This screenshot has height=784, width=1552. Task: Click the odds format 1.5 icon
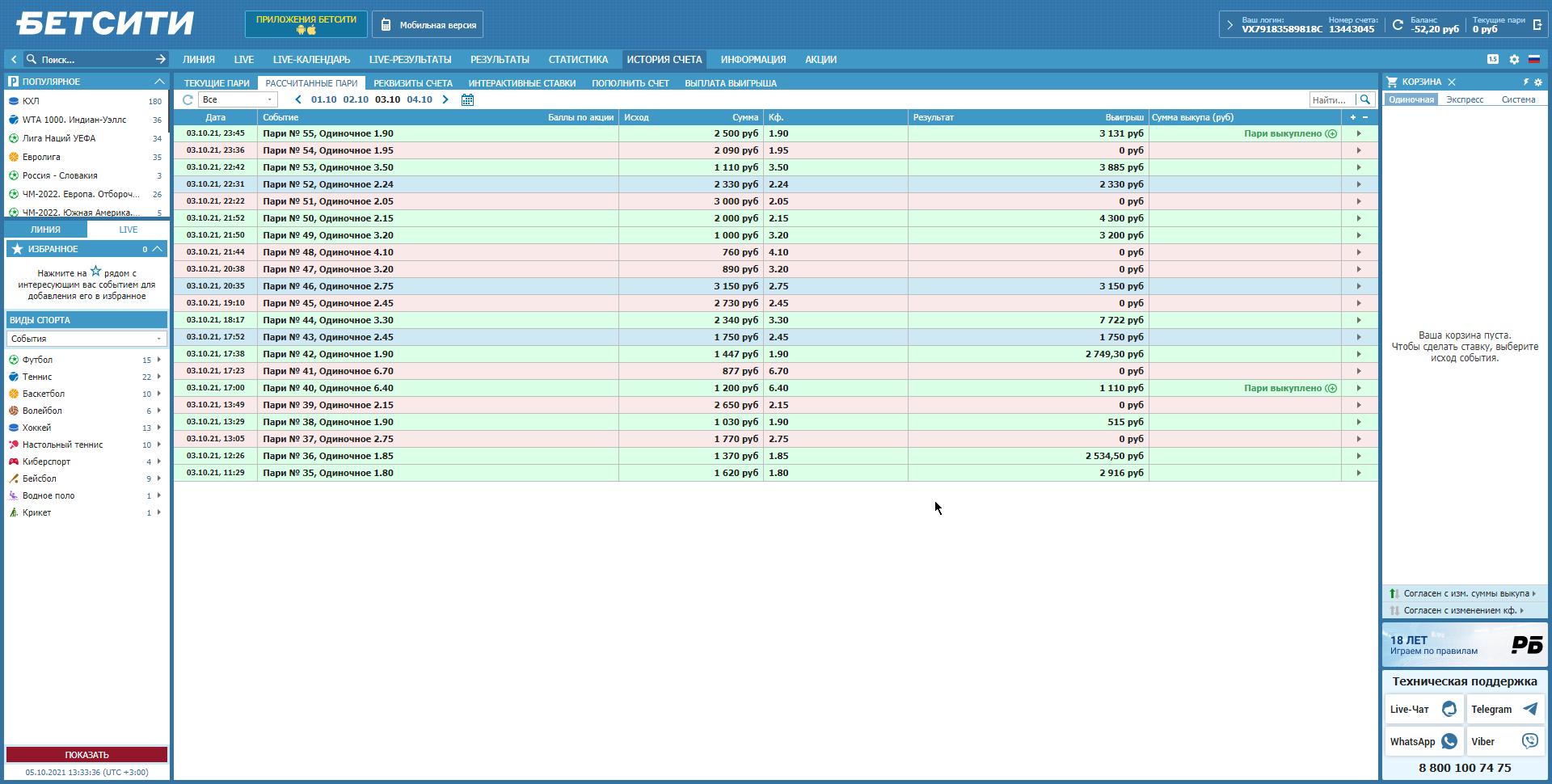point(1492,60)
